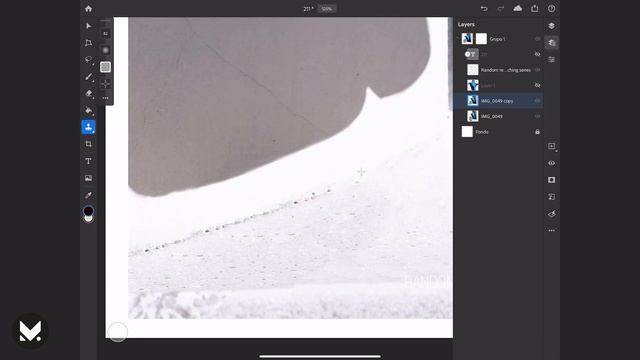
Task: Undo the last action
Action: [x=484, y=9]
